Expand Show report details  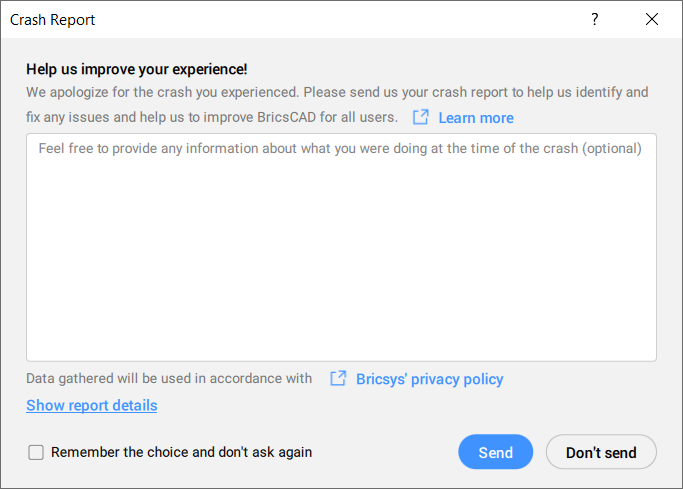coord(91,405)
